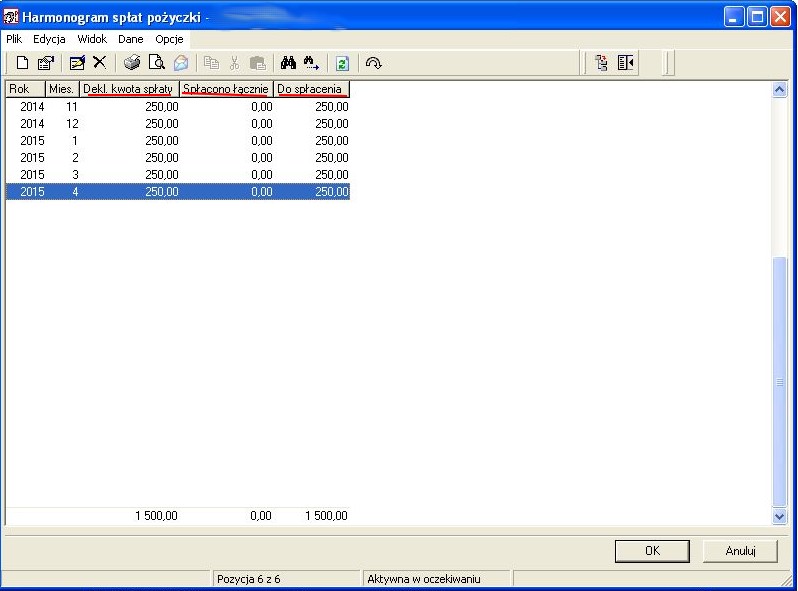Click the Anuluj button
This screenshot has height=591, width=798.
pos(740,551)
